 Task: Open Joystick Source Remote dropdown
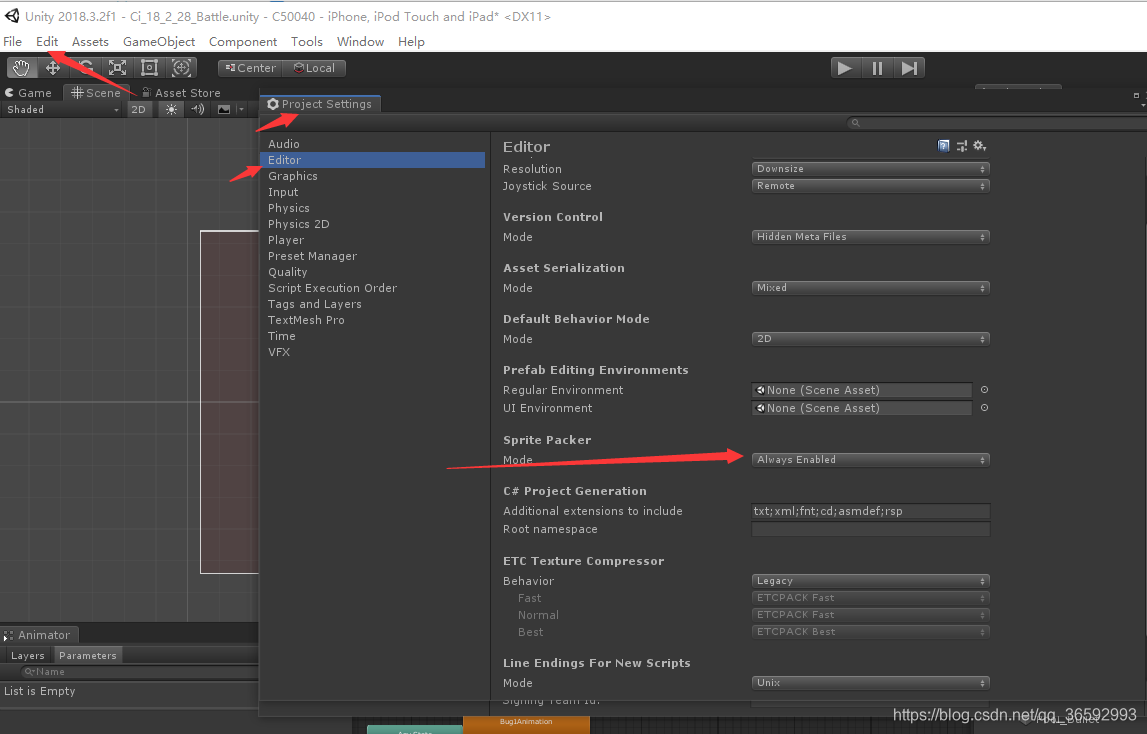(x=870, y=187)
